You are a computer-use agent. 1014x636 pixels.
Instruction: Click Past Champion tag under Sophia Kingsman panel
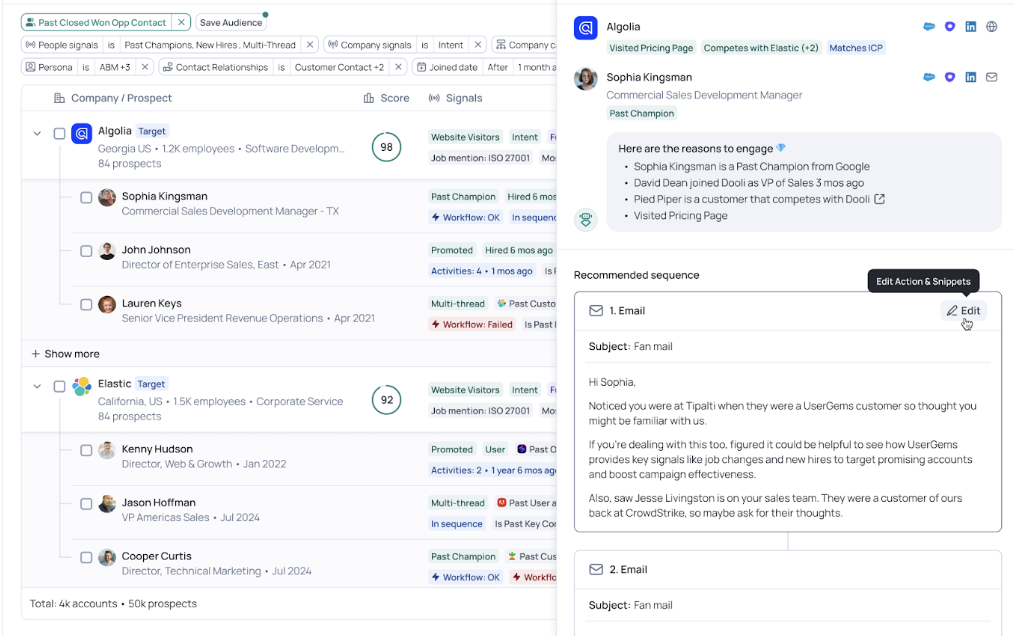coord(642,113)
